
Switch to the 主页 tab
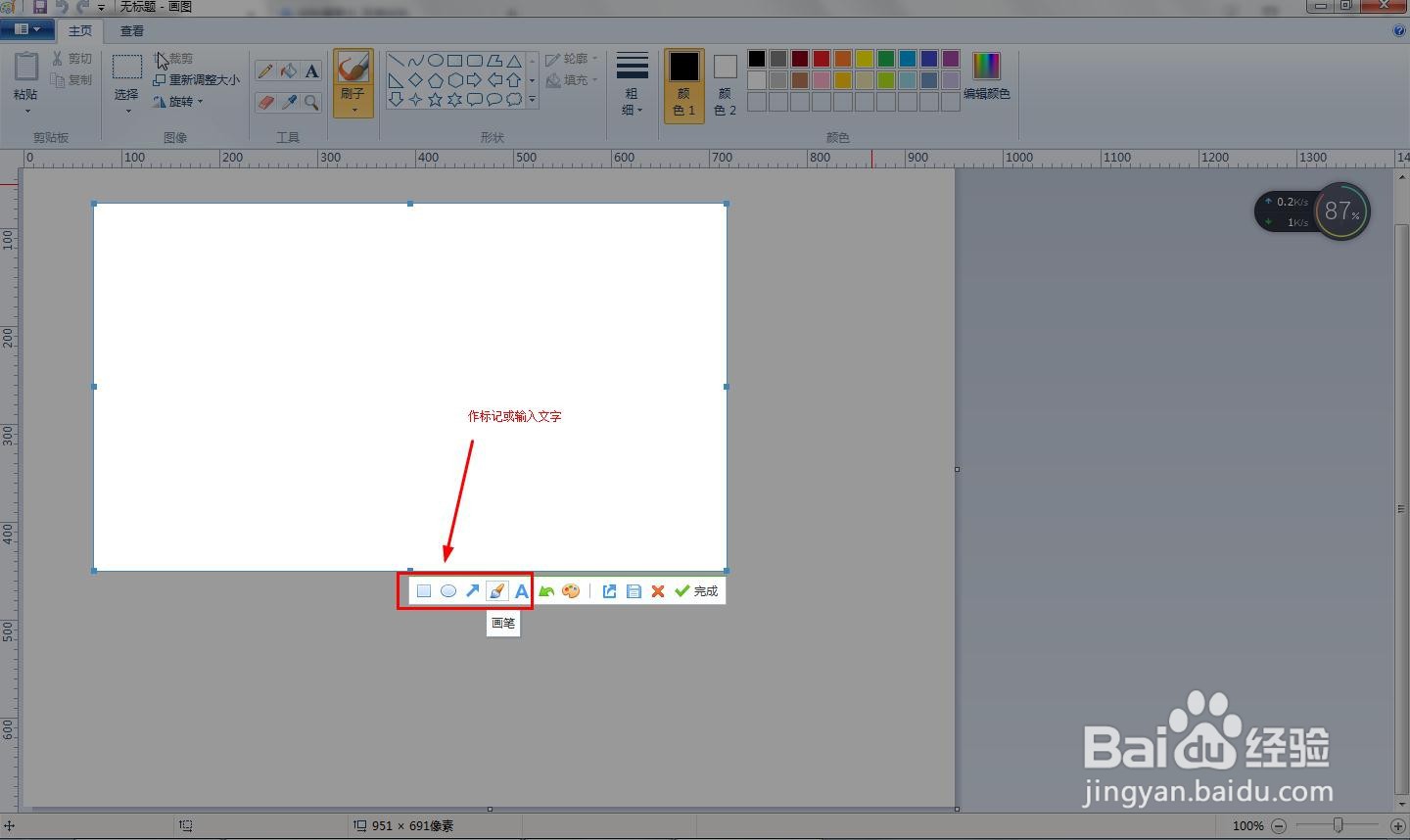click(x=80, y=31)
